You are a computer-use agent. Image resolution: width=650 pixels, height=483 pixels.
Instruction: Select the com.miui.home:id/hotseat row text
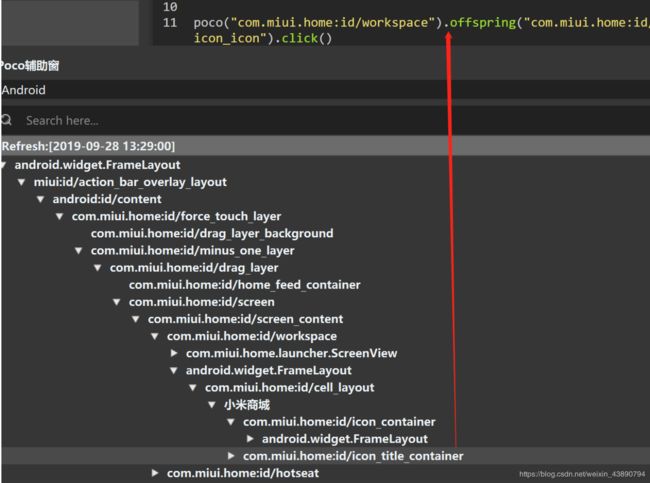click(243, 473)
